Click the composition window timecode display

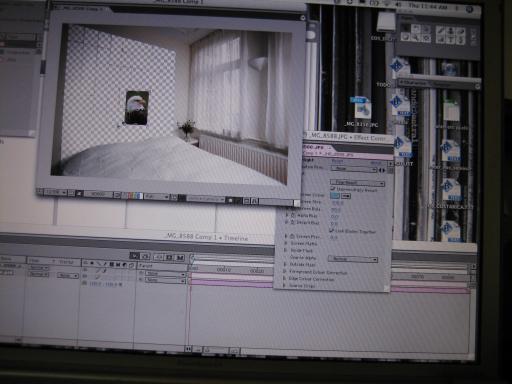click(98, 194)
